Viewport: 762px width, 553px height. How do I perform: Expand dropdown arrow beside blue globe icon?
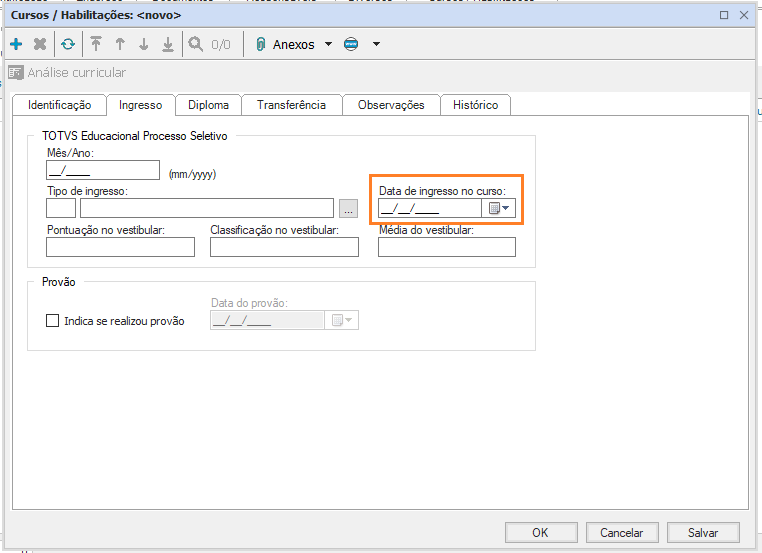coord(376,44)
